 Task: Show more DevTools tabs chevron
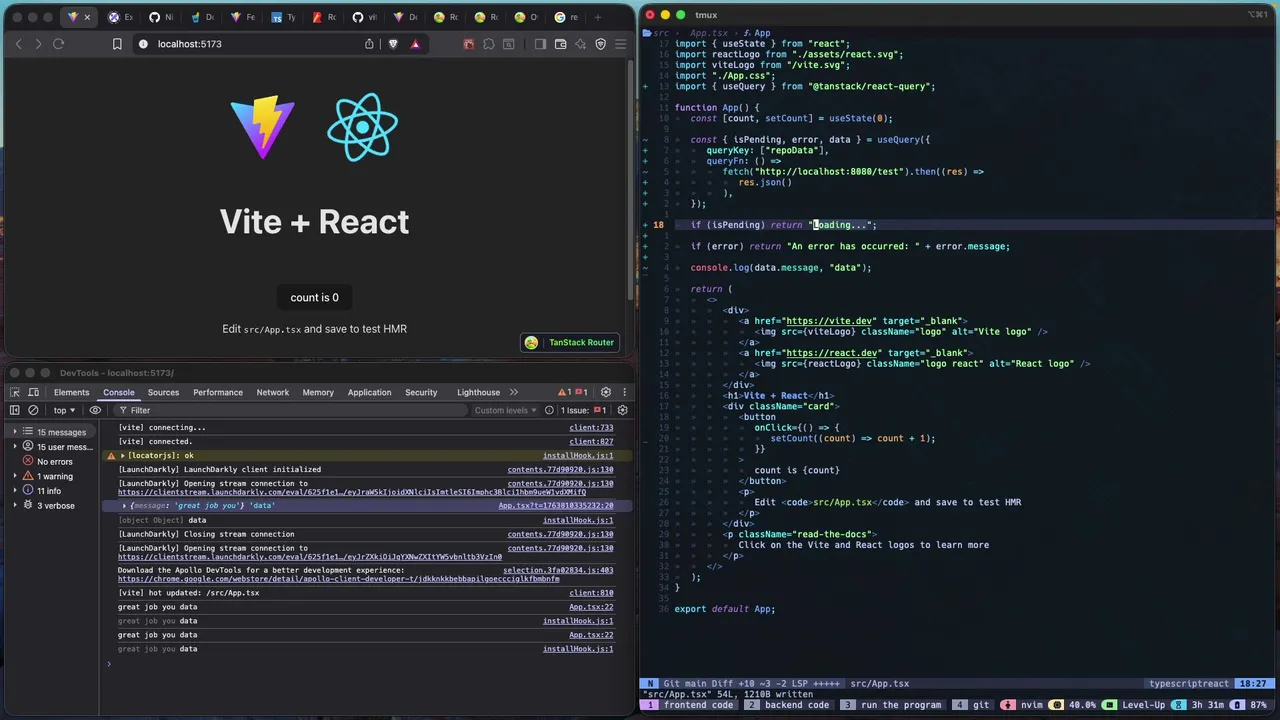(514, 392)
